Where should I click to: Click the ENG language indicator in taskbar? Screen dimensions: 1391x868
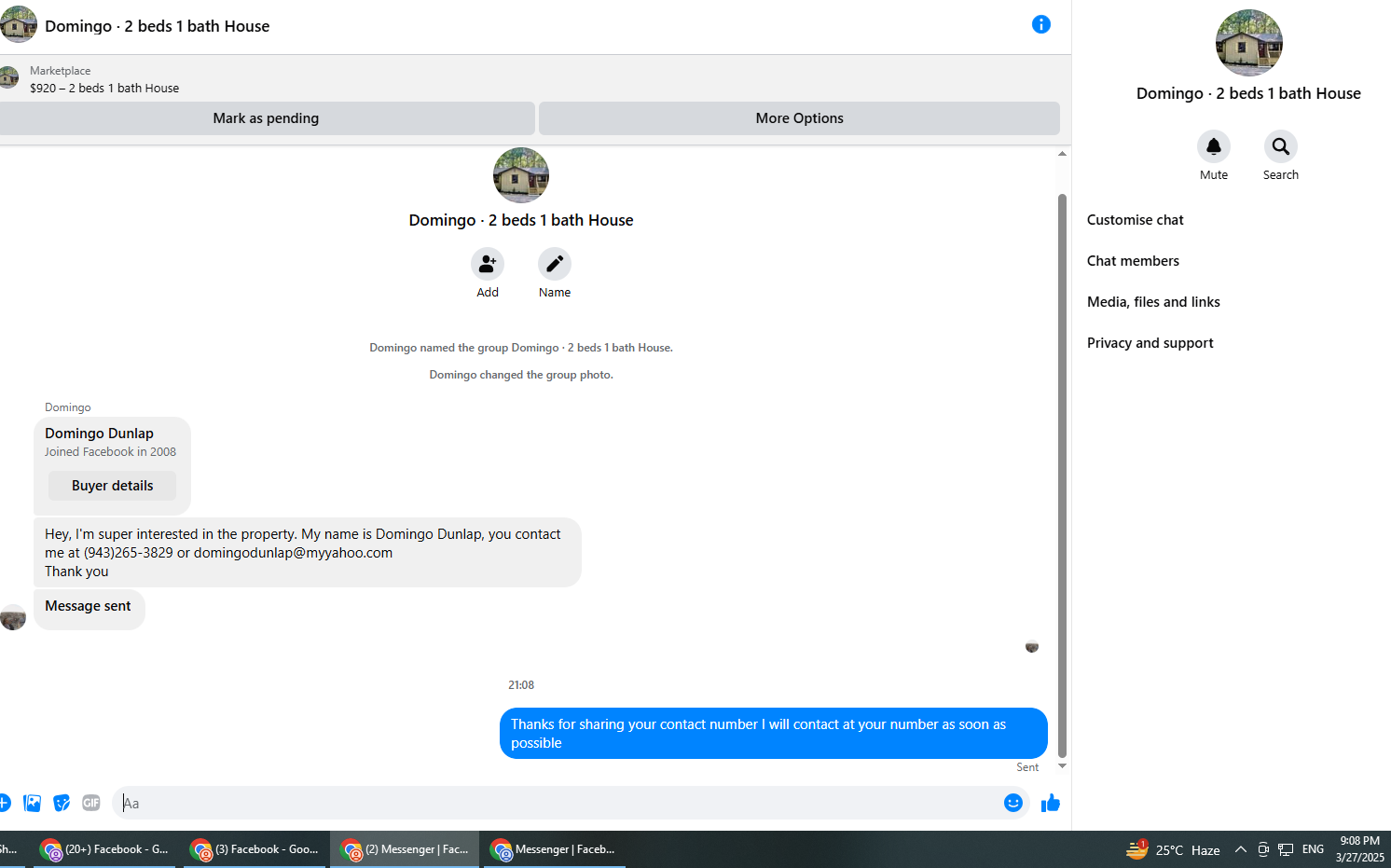[x=1313, y=849]
